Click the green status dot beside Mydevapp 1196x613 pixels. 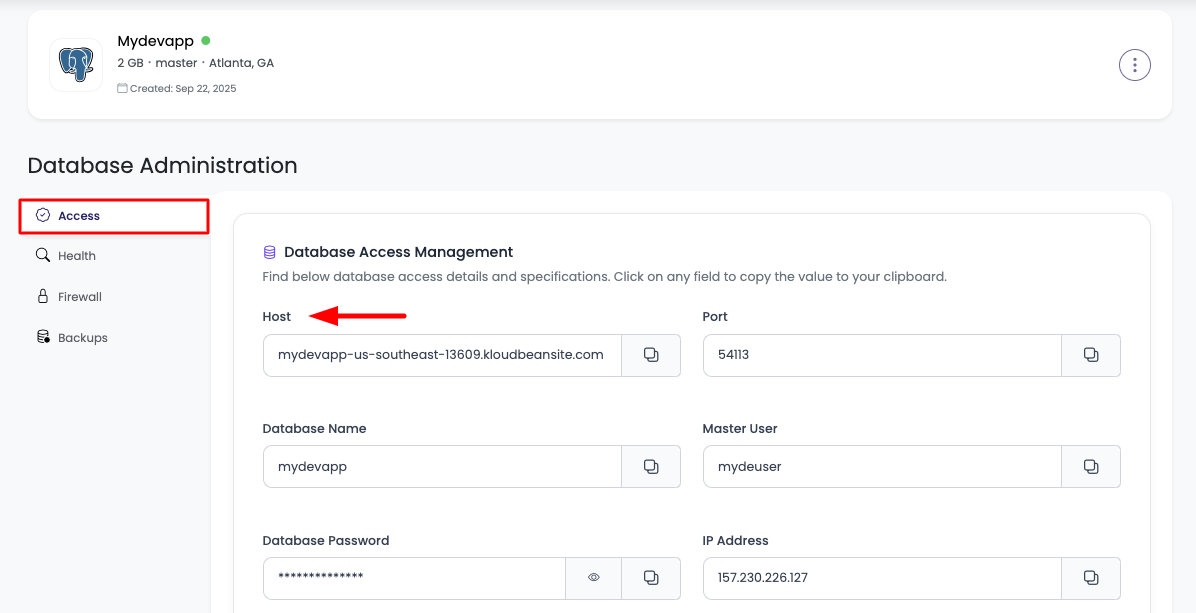[x=206, y=41]
